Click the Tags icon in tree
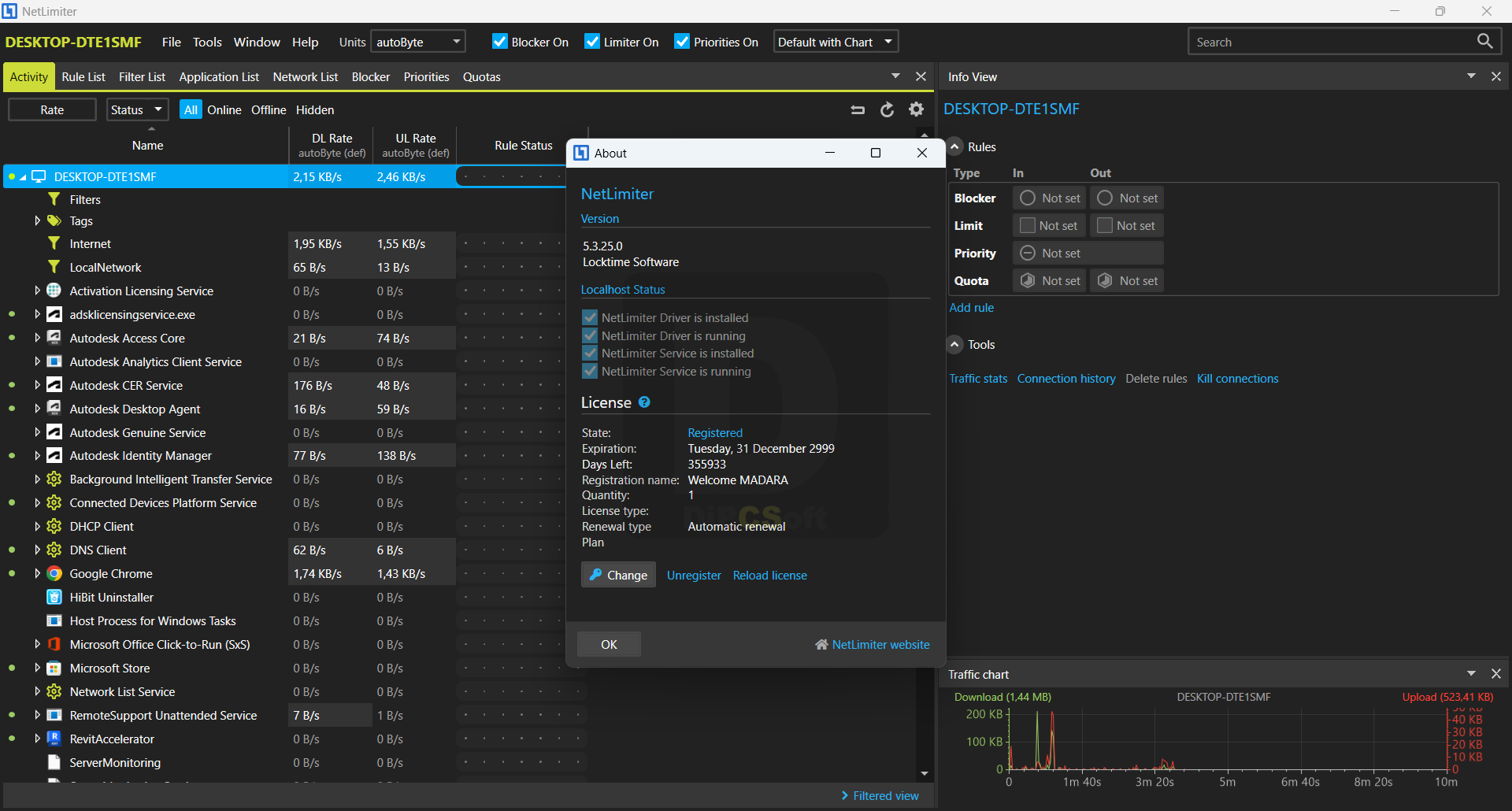The image size is (1512, 811). click(54, 220)
